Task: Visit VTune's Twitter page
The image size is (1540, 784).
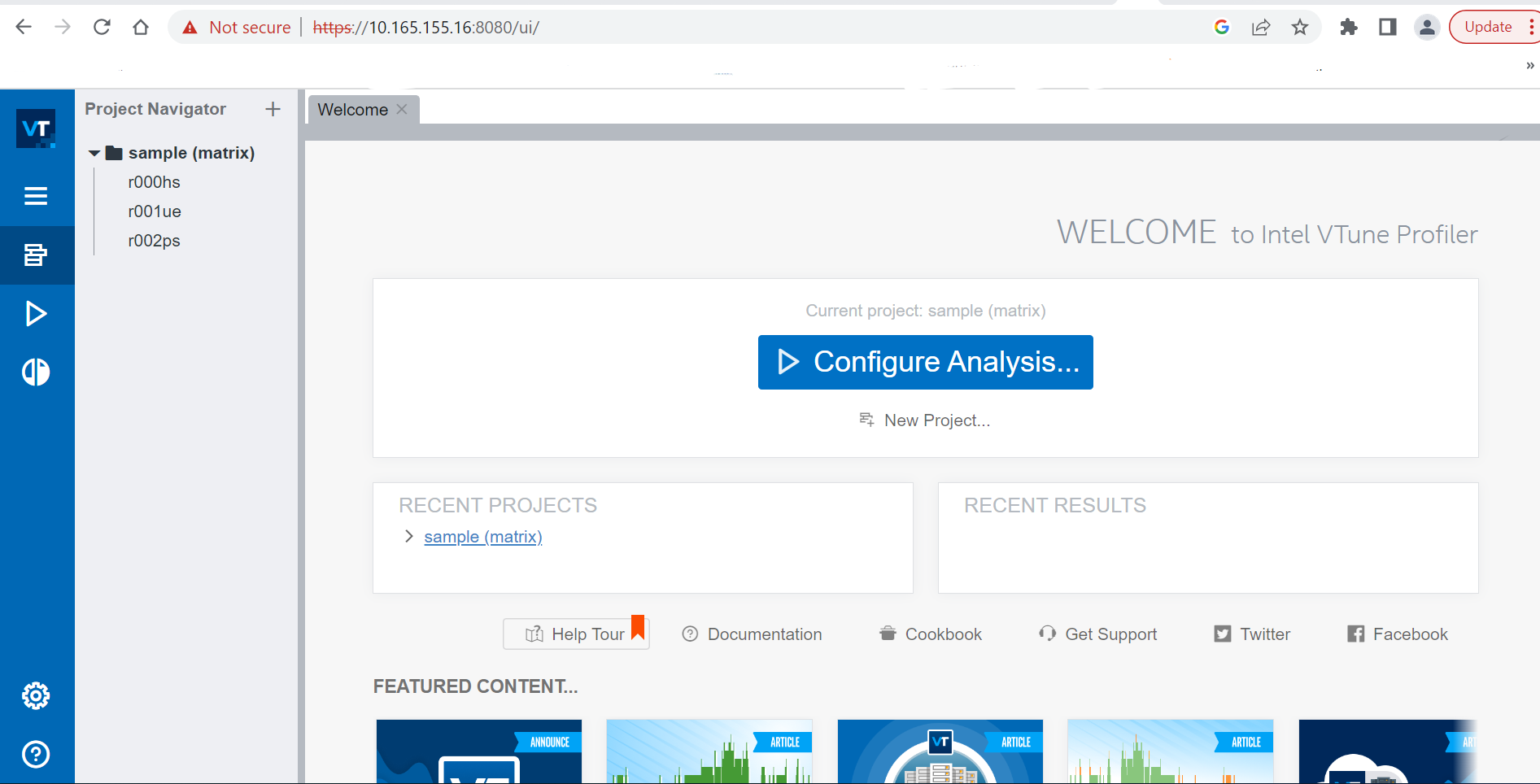Action: coord(1250,634)
